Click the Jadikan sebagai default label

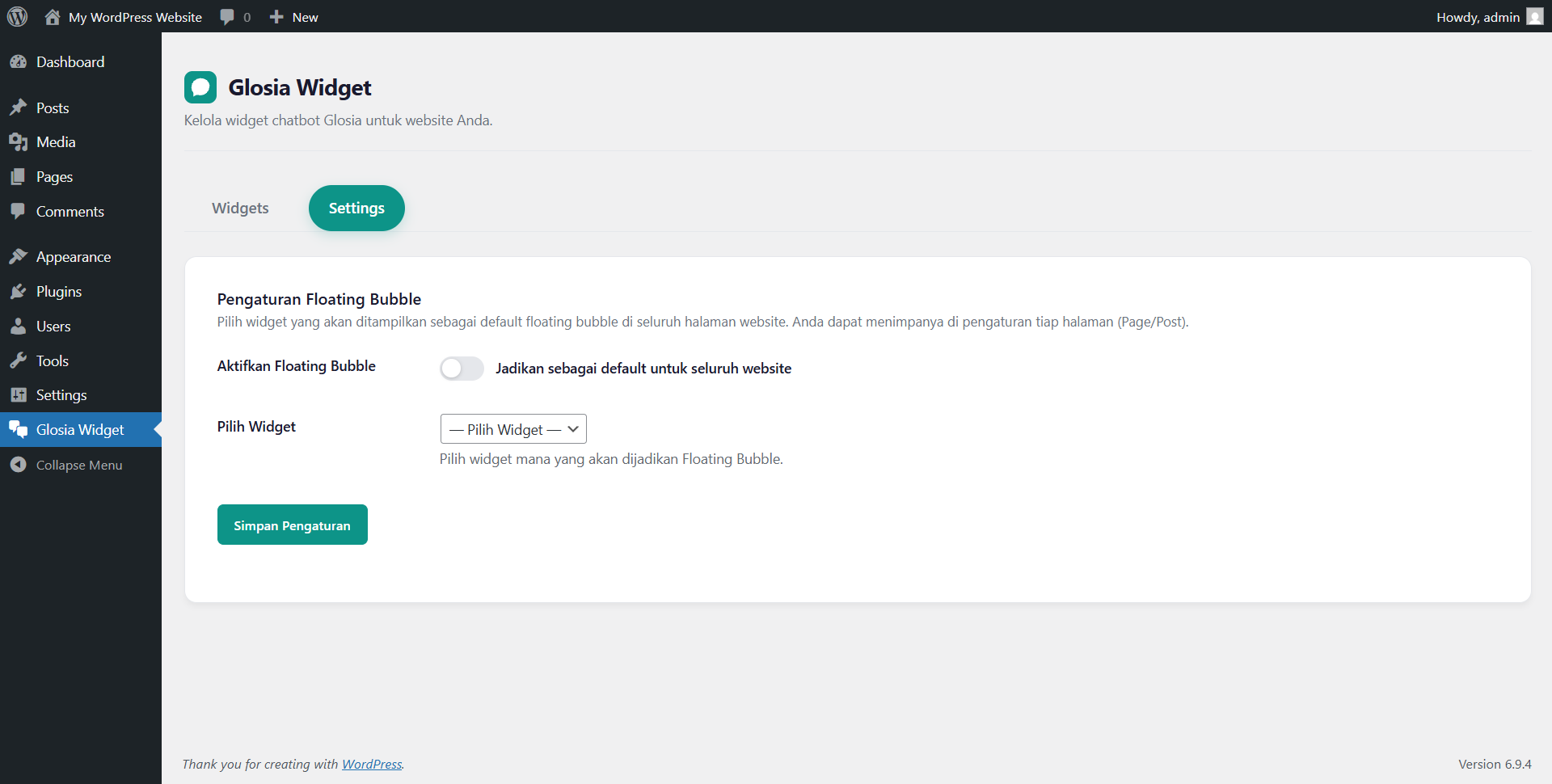pos(643,369)
